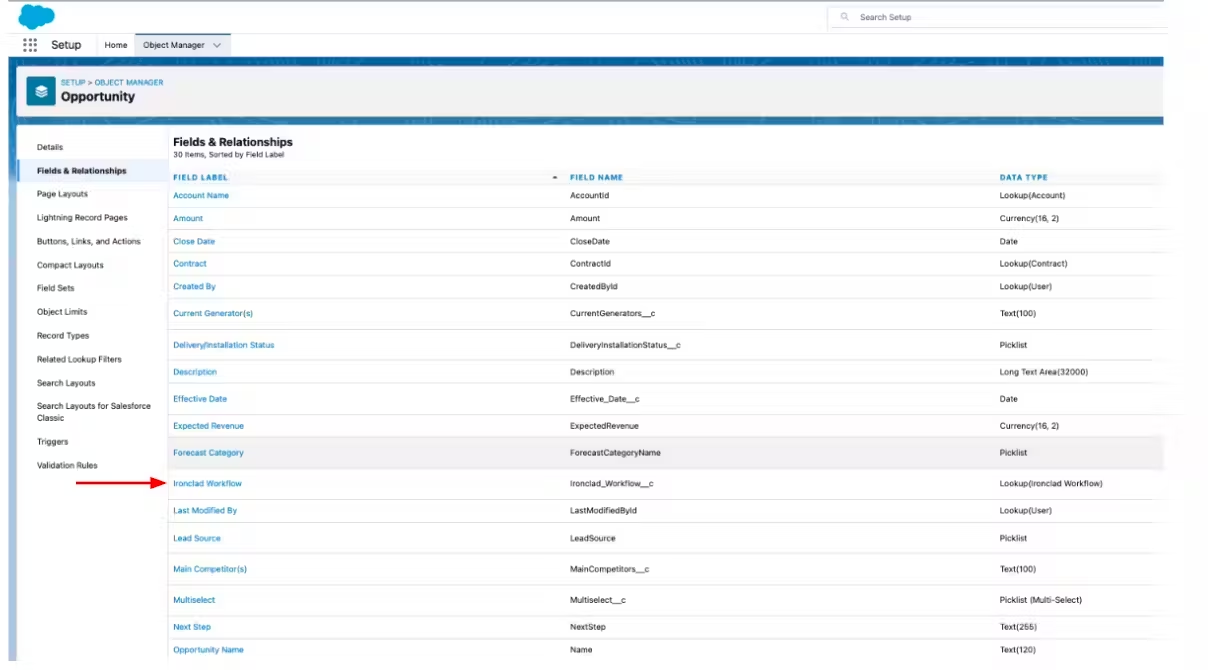
Task: Click the Salesforce cloud logo
Action: [36, 16]
